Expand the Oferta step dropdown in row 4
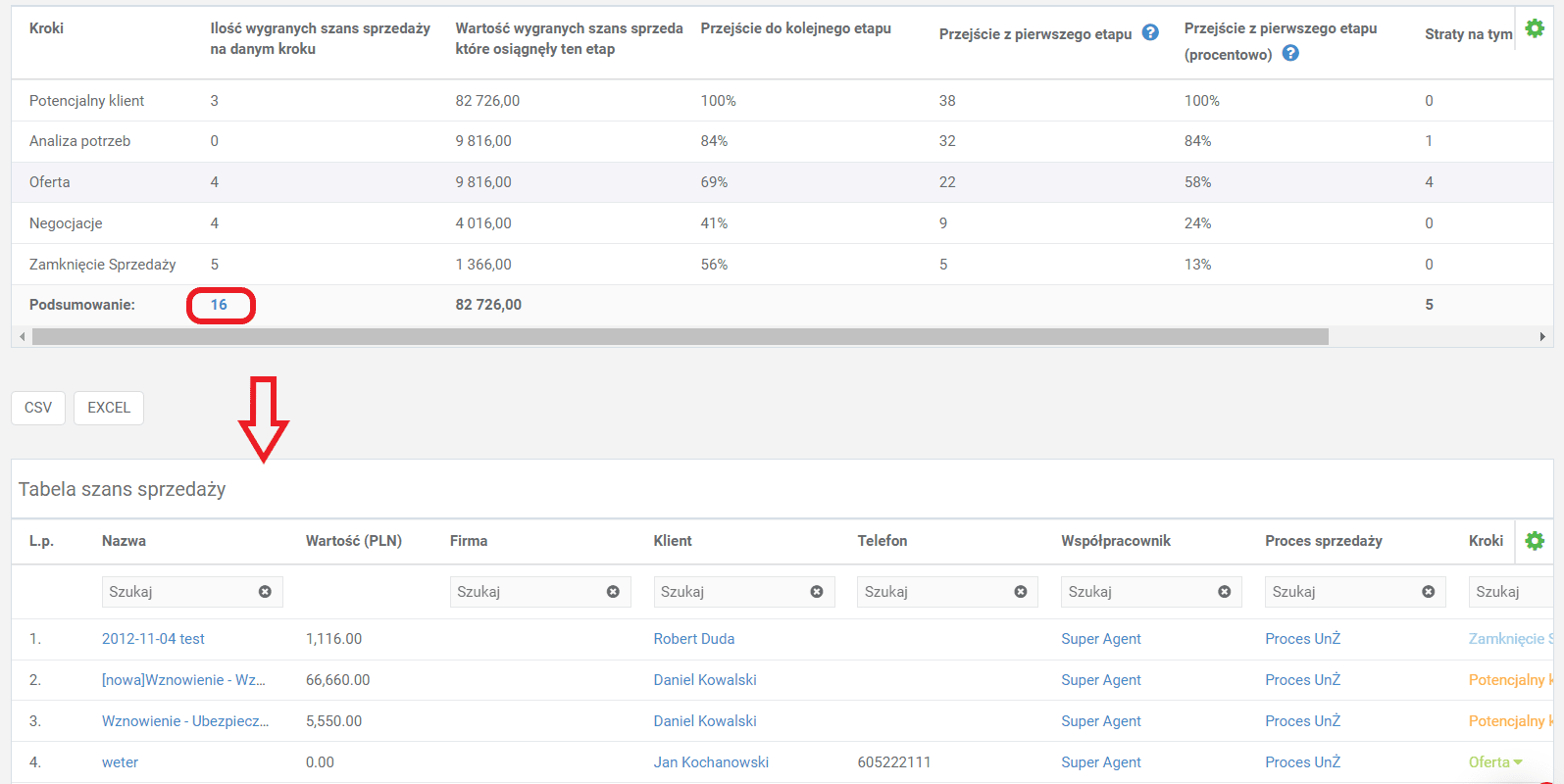Image resolution: width=1564 pixels, height=784 pixels. click(x=1518, y=762)
